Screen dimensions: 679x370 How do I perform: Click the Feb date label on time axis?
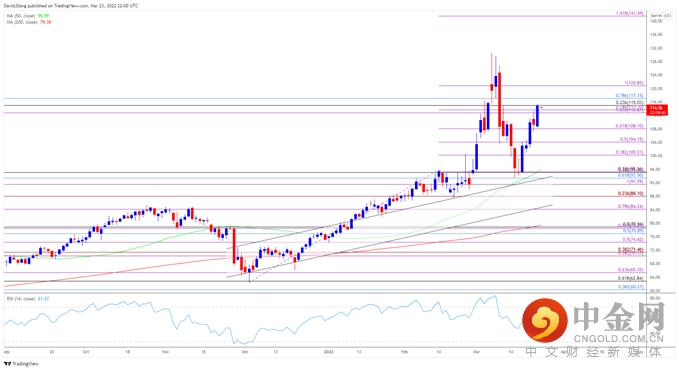click(x=404, y=352)
